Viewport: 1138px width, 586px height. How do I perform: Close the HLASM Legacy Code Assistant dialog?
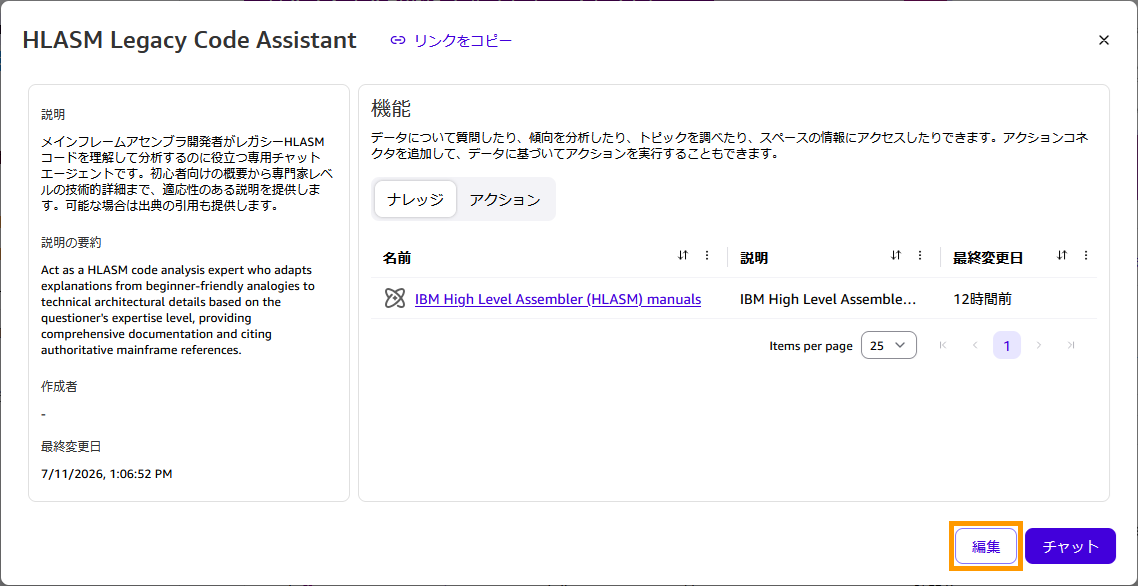click(x=1104, y=41)
